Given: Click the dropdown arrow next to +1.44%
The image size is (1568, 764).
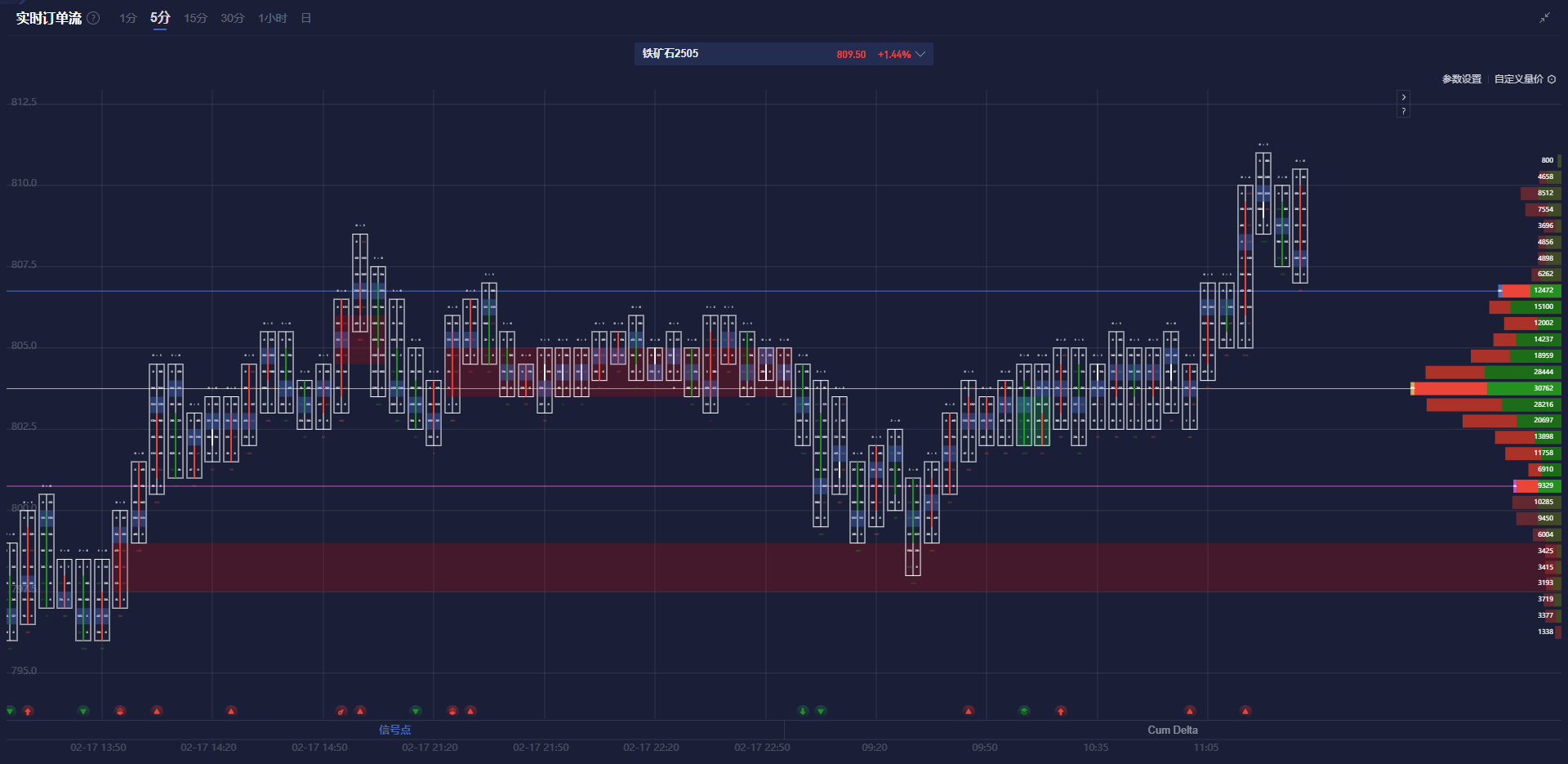Looking at the screenshot, I should tap(920, 54).
